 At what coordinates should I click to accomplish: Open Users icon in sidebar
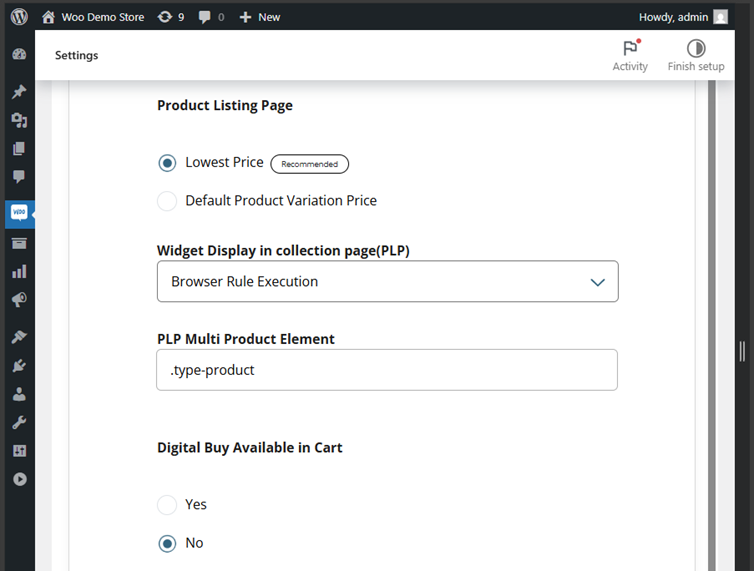pyautogui.click(x=19, y=394)
